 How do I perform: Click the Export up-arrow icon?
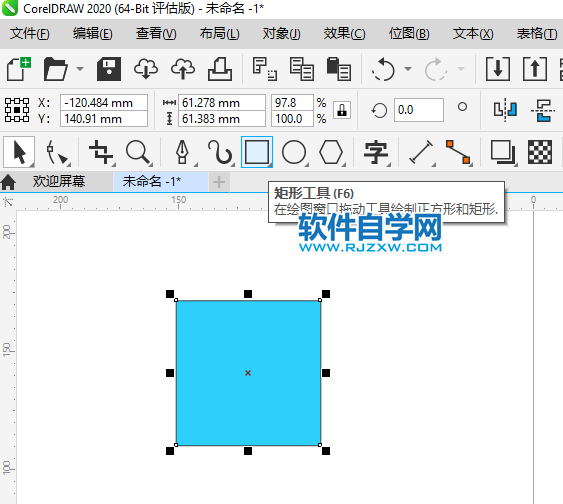point(535,69)
